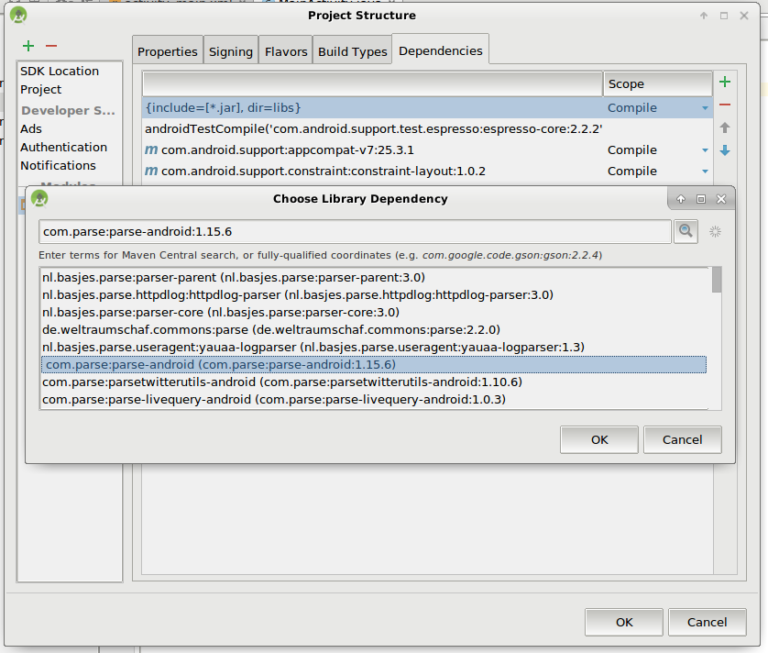Click the gear icon beside the search
Image resolution: width=768 pixels, height=653 pixels.
(x=715, y=231)
